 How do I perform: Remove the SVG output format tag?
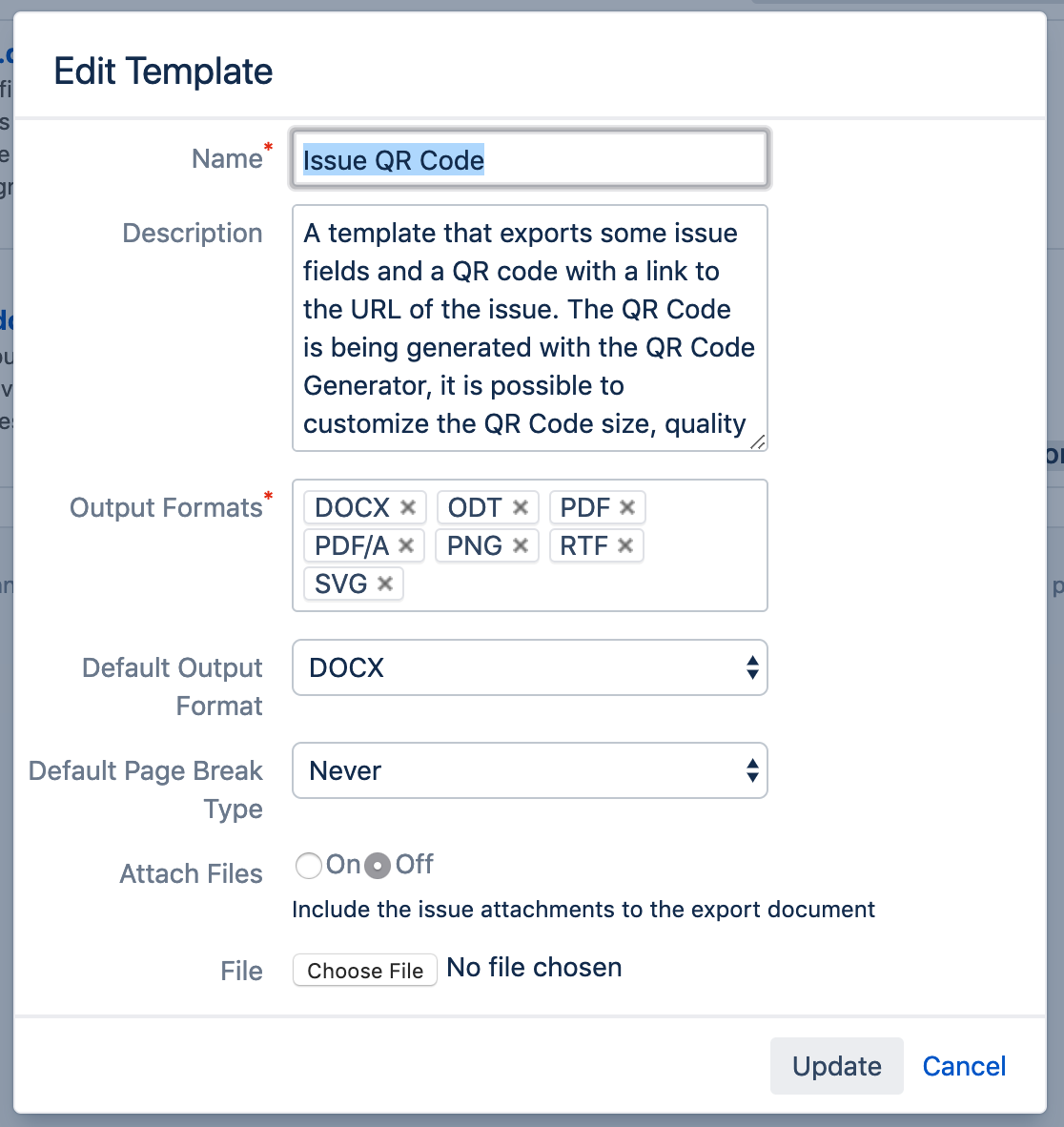(385, 584)
